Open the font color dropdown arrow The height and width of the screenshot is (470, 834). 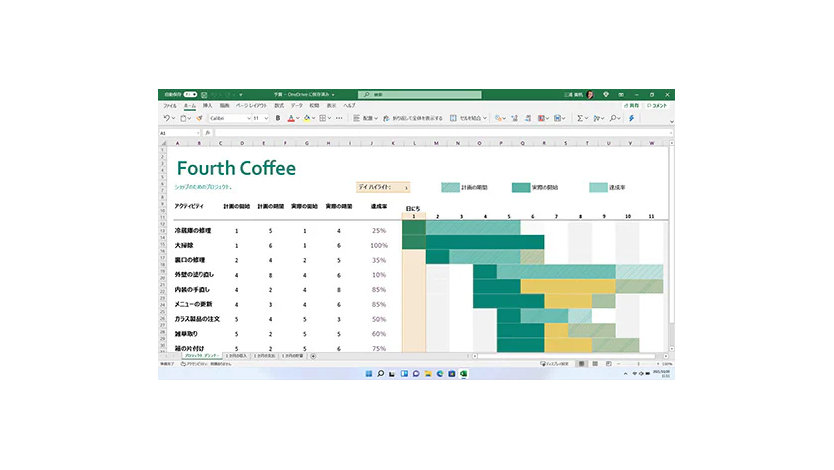[298, 119]
